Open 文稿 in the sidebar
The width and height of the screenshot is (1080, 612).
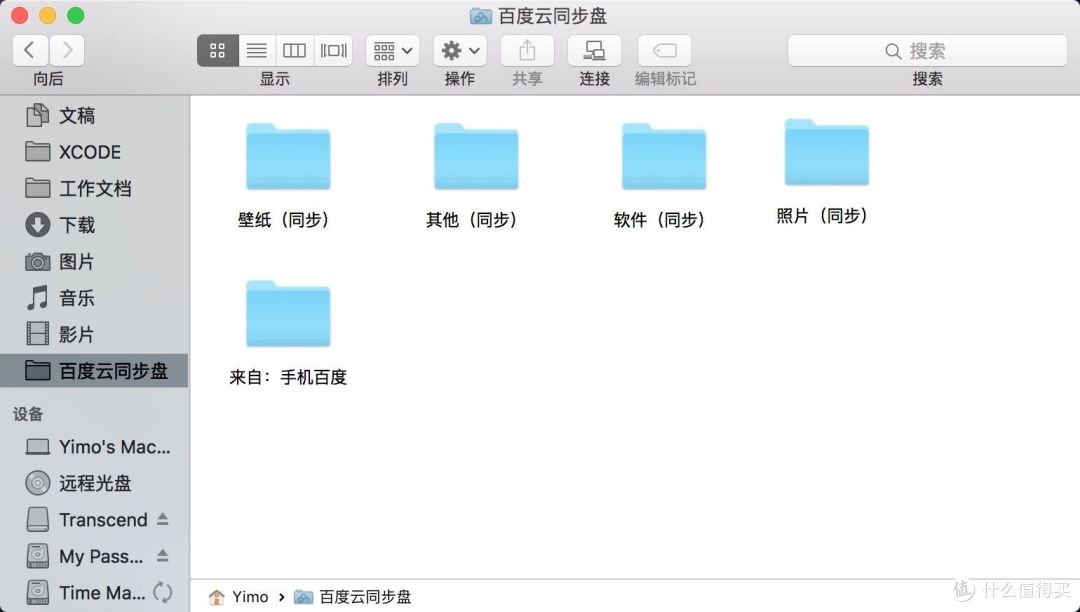[94, 115]
